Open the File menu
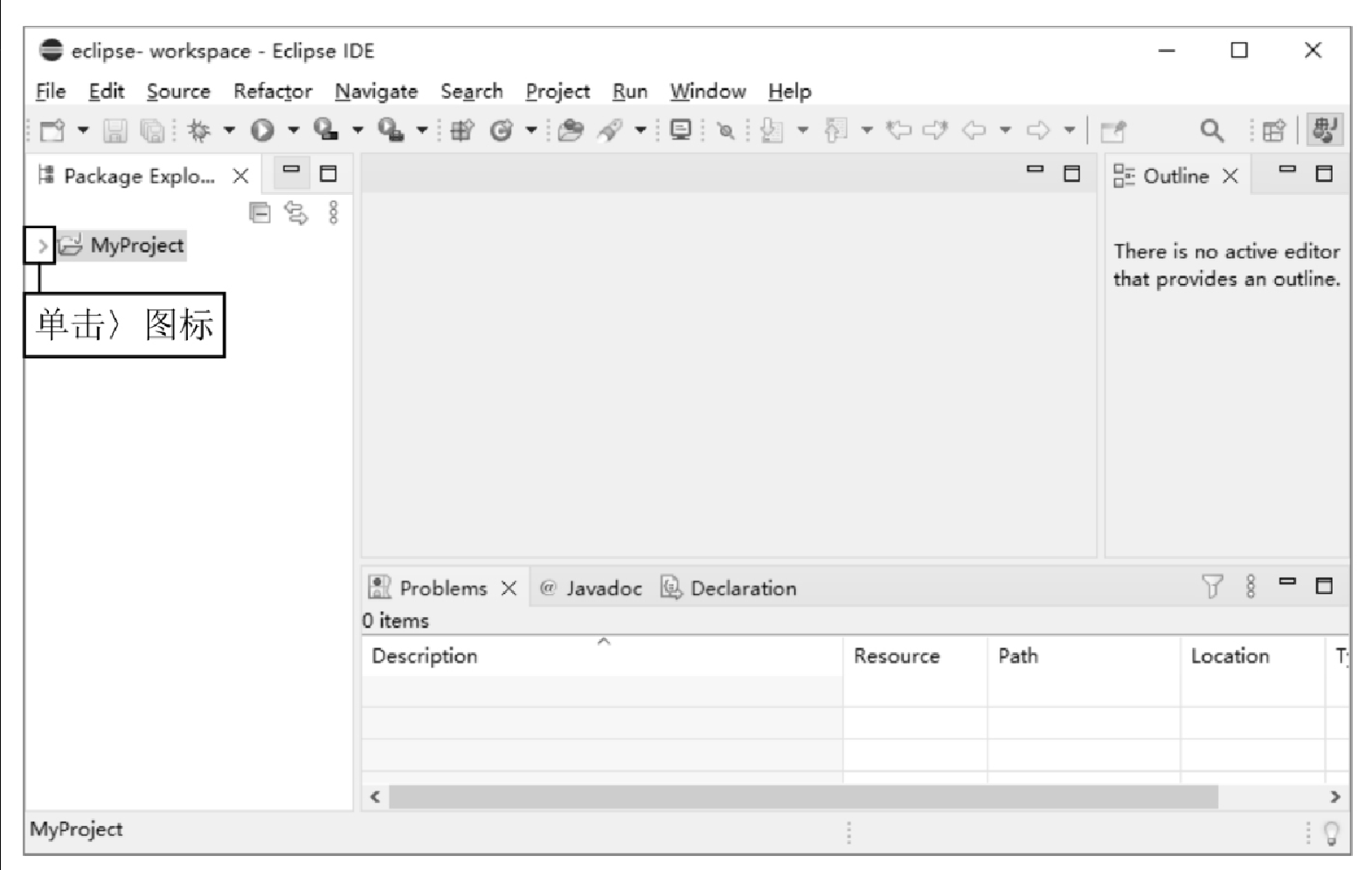Screen dimensions: 1372x870 (x=51, y=91)
